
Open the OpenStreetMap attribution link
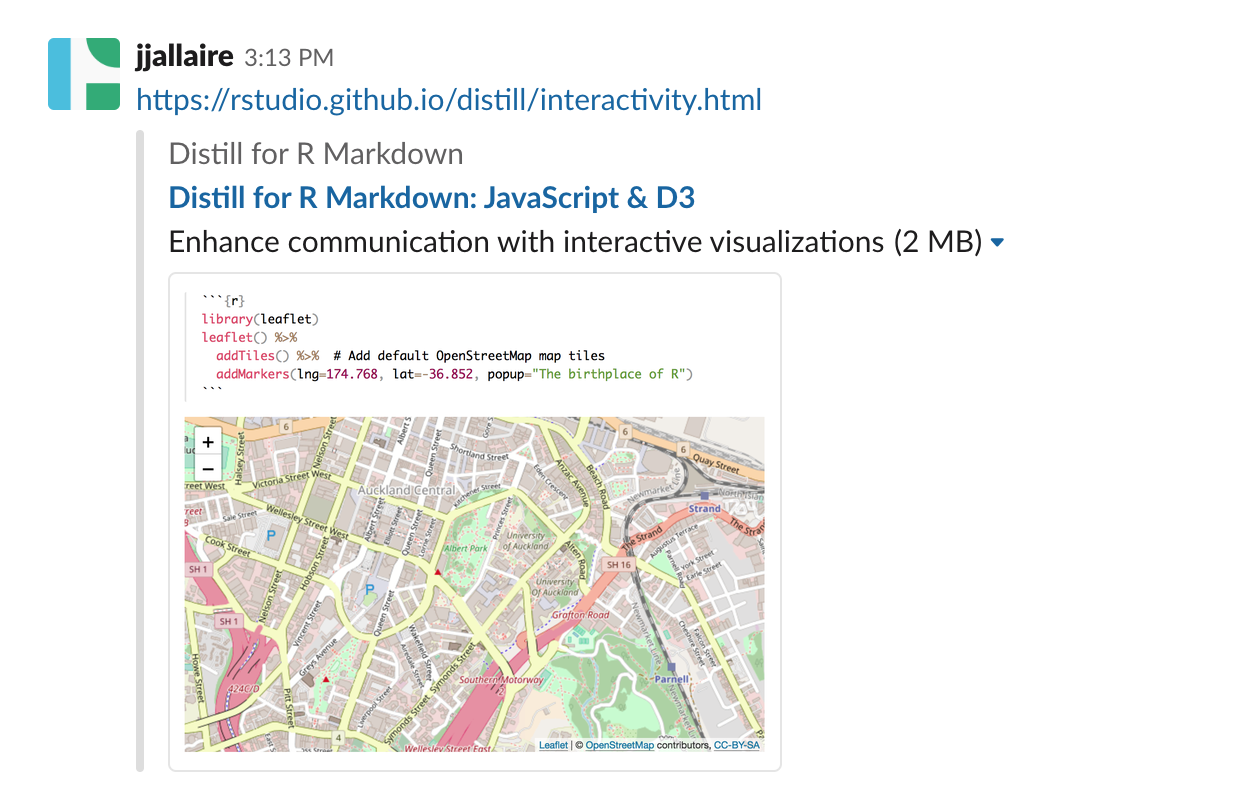(x=619, y=745)
